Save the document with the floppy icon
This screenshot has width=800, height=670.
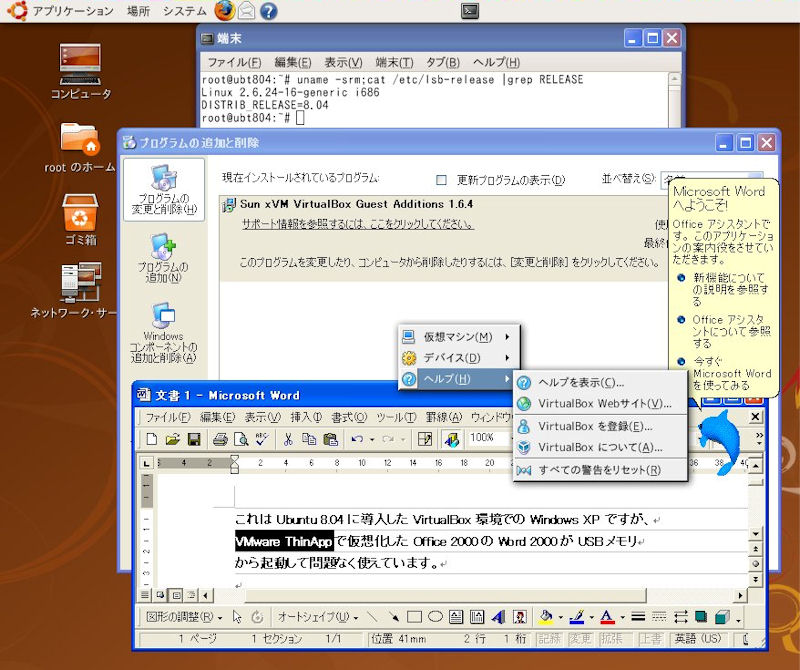tap(194, 439)
